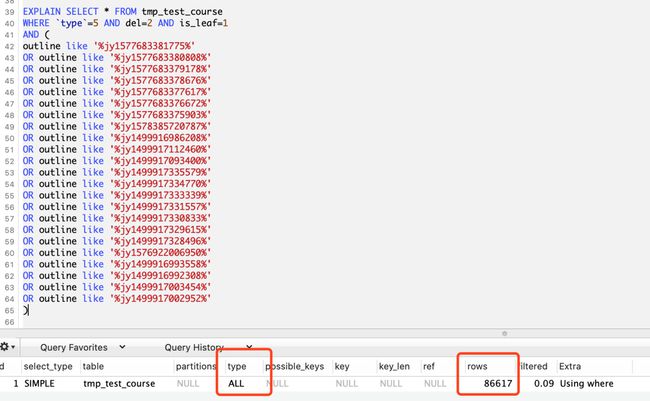Viewport: 650px width, 401px height.
Task: Open the gear settings menu
Action: point(7,347)
